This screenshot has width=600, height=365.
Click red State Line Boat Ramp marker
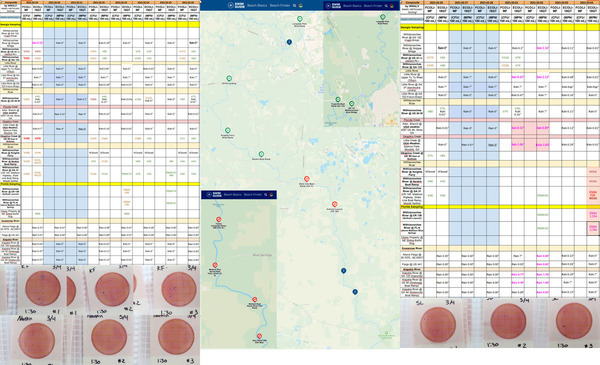[307, 179]
